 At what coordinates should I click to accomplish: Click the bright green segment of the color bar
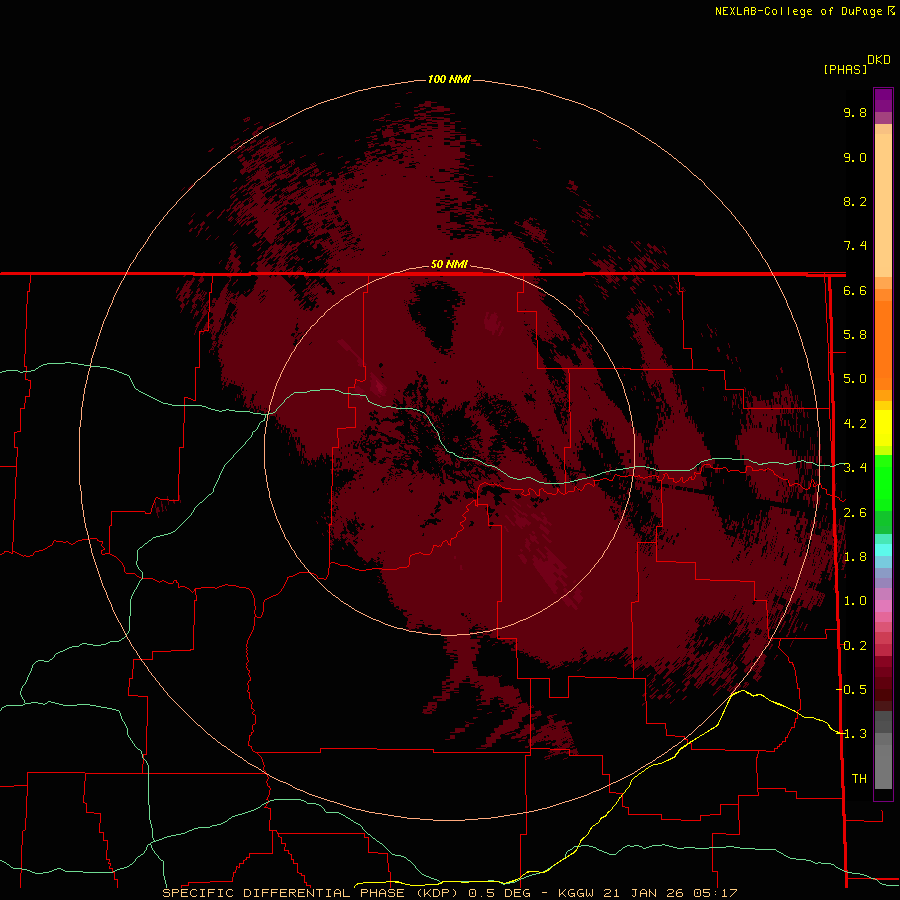883,482
